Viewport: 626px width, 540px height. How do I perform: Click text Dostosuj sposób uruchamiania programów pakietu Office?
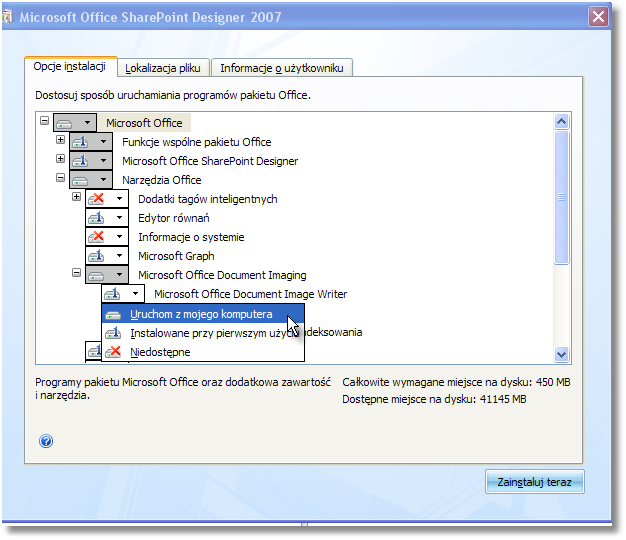(173, 95)
